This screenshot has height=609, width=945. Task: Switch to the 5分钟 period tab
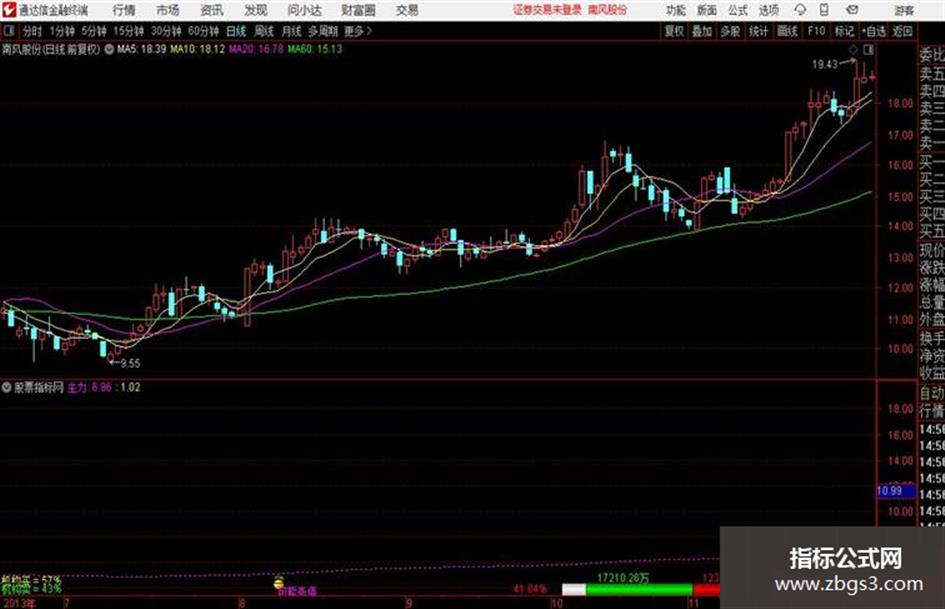(x=94, y=31)
